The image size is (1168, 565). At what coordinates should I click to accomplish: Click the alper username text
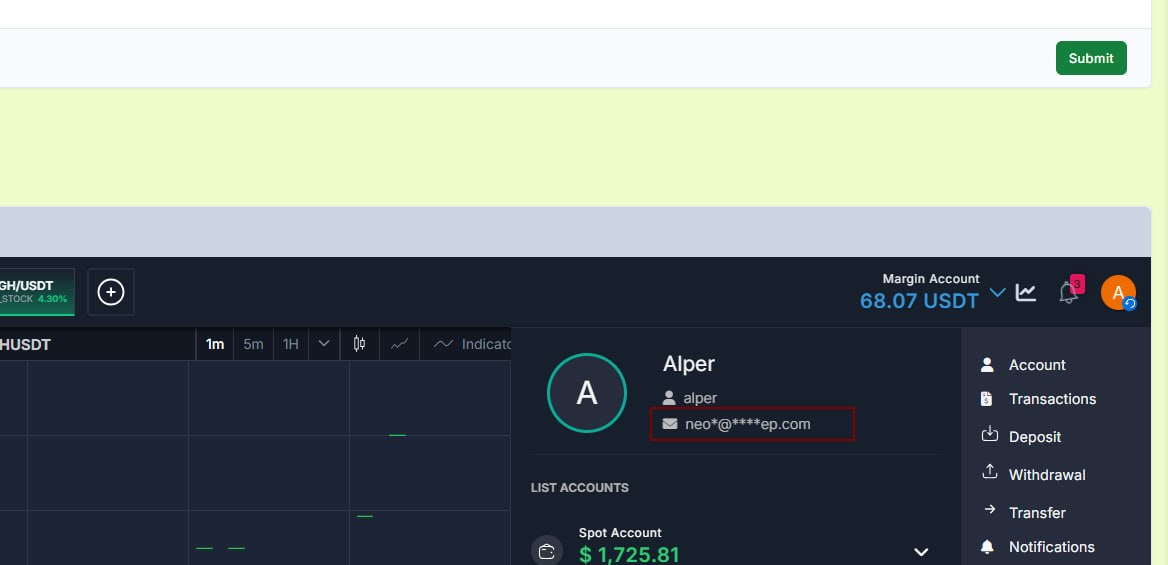700,399
